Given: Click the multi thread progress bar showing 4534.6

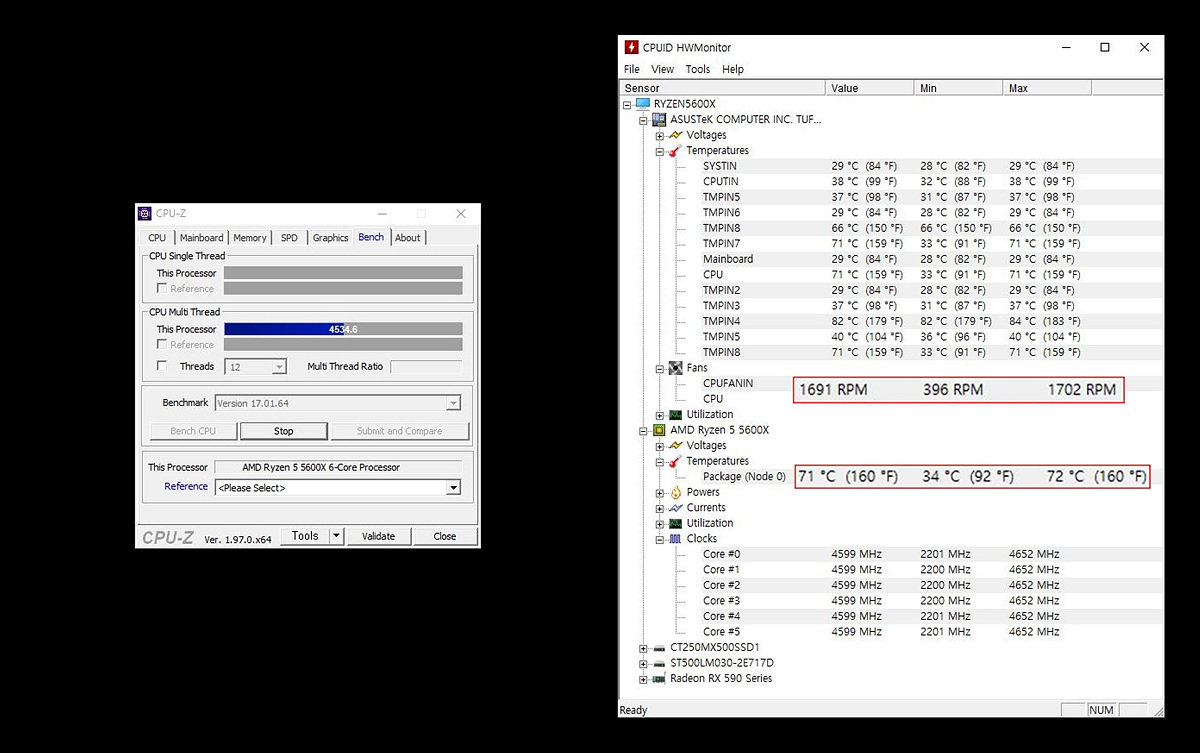Looking at the screenshot, I should tap(343, 329).
